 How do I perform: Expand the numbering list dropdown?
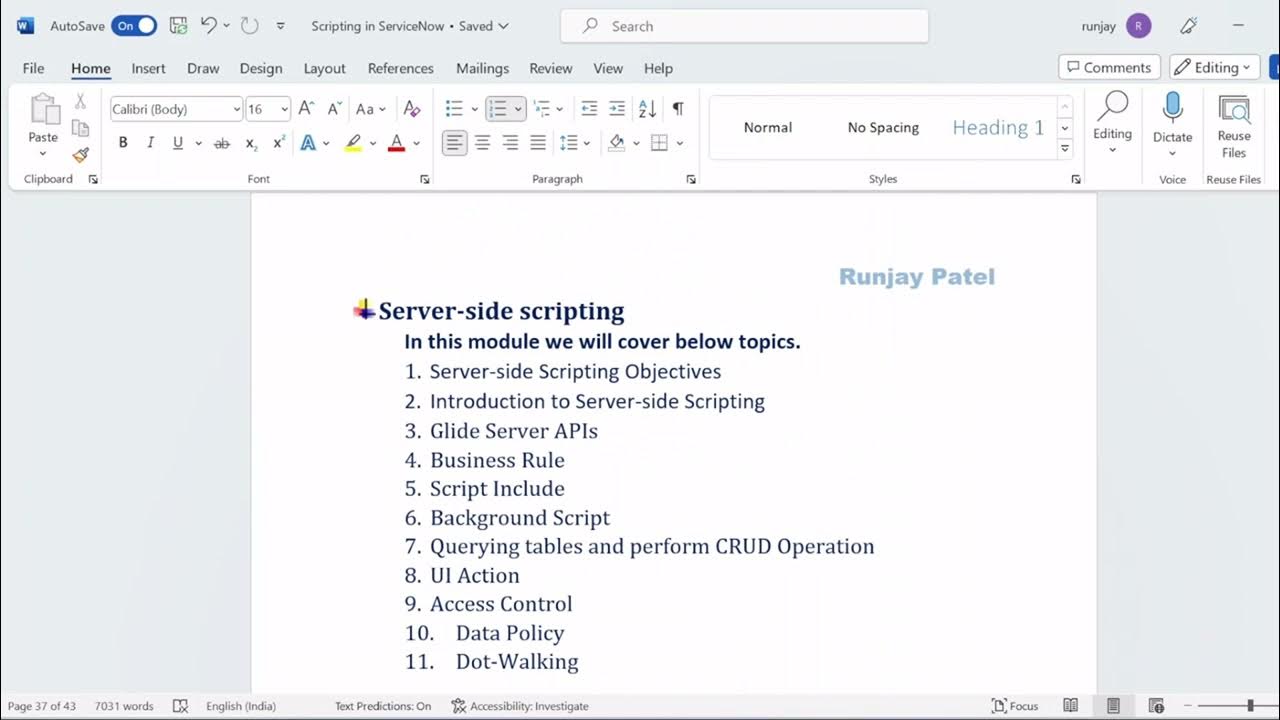pyautogui.click(x=518, y=109)
